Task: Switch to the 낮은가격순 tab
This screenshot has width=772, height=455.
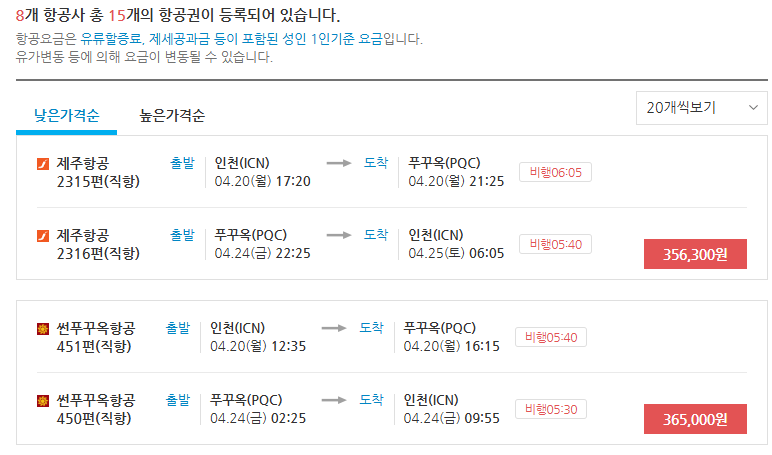Action: click(66, 115)
